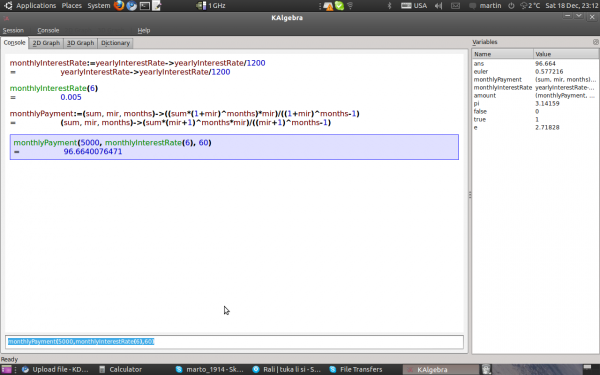Open the Console menu in menu bar

click(x=48, y=30)
